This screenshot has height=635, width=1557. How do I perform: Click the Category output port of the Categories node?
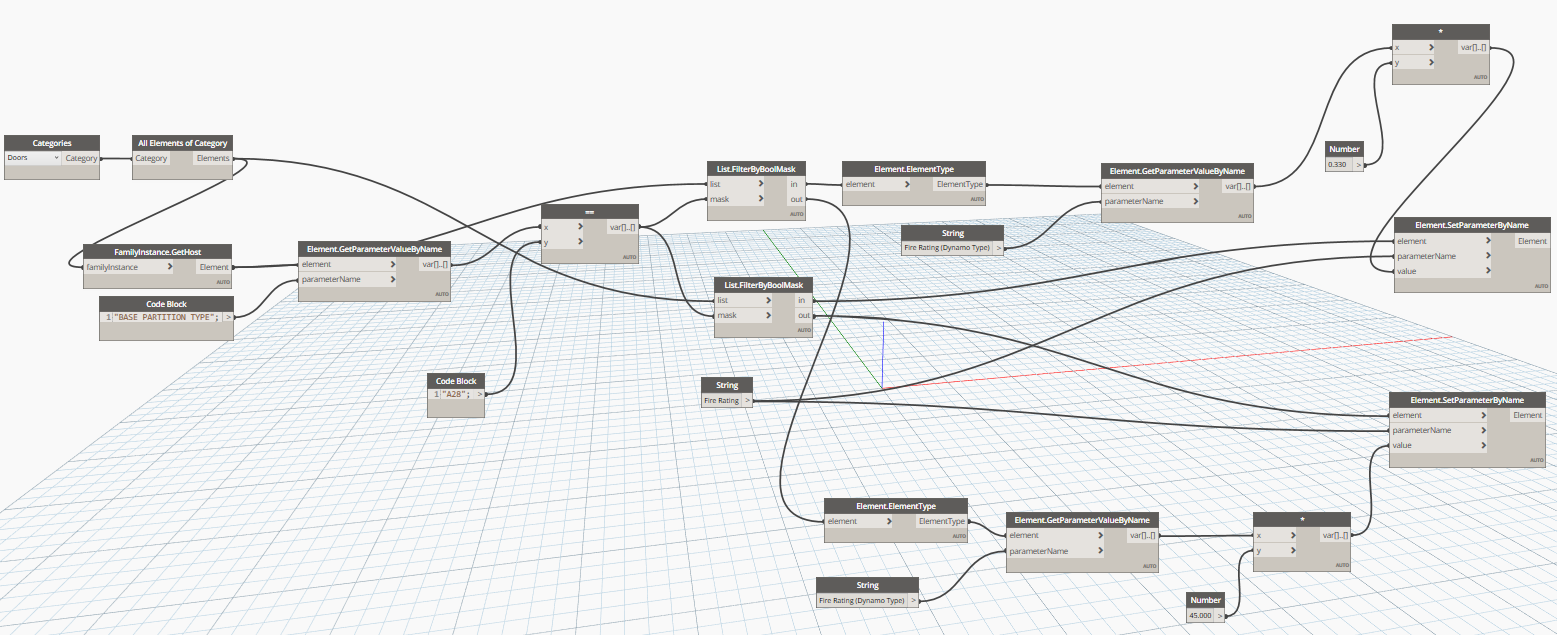click(x=82, y=158)
